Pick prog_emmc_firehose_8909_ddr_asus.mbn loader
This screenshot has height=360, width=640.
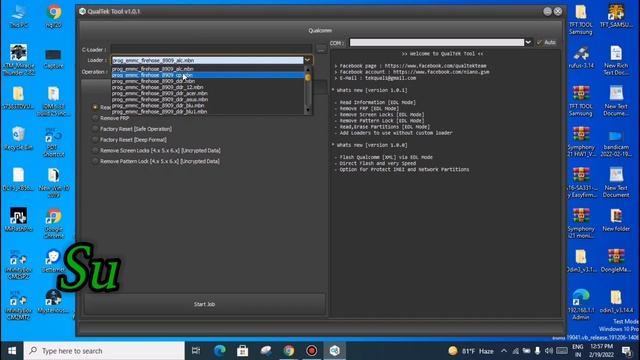click(x=208, y=99)
